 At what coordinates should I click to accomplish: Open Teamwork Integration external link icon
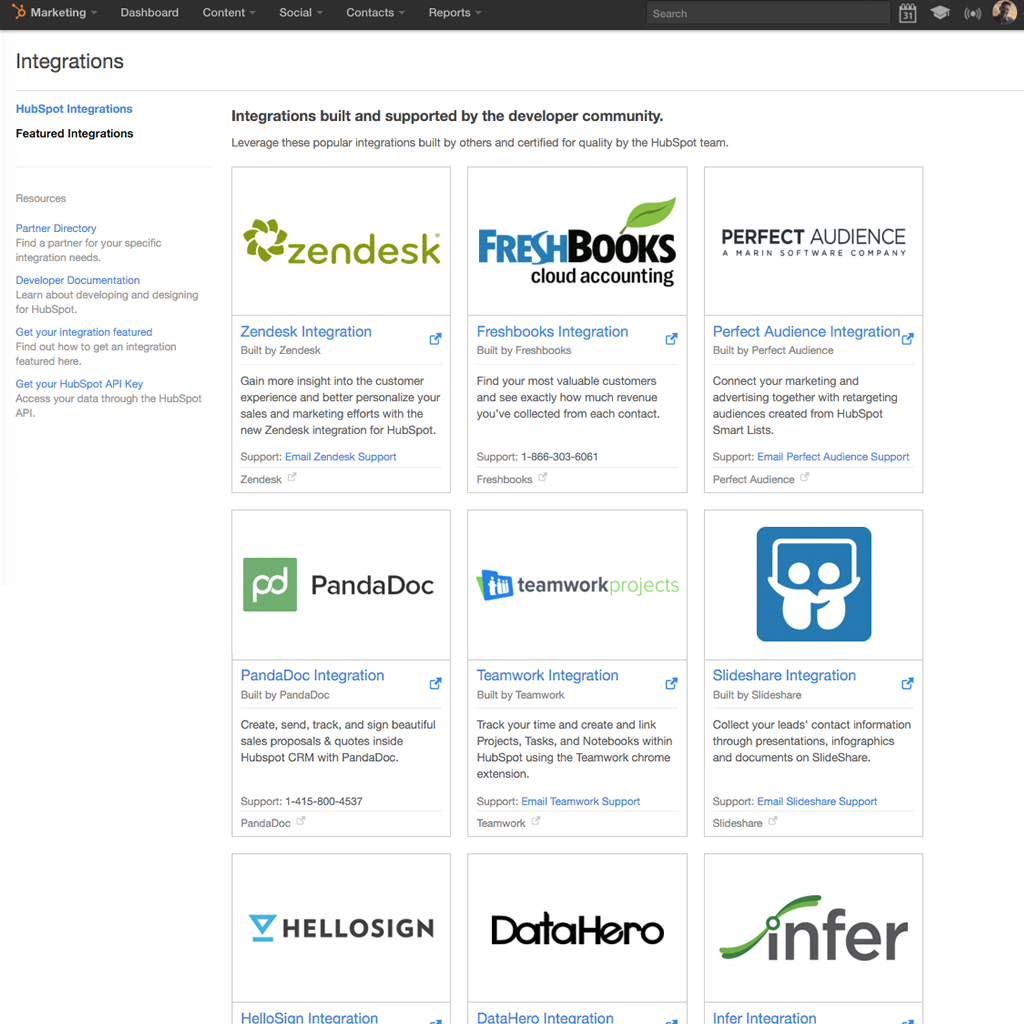pyautogui.click(x=671, y=683)
